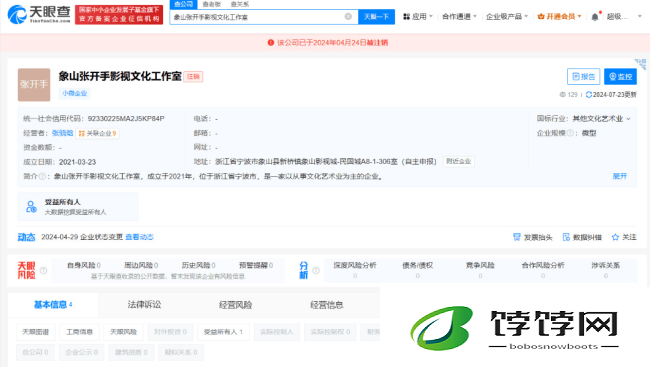This screenshot has width=650, height=367.
Task: Click the 发票抬头 invoice icon
Action: [517, 237]
